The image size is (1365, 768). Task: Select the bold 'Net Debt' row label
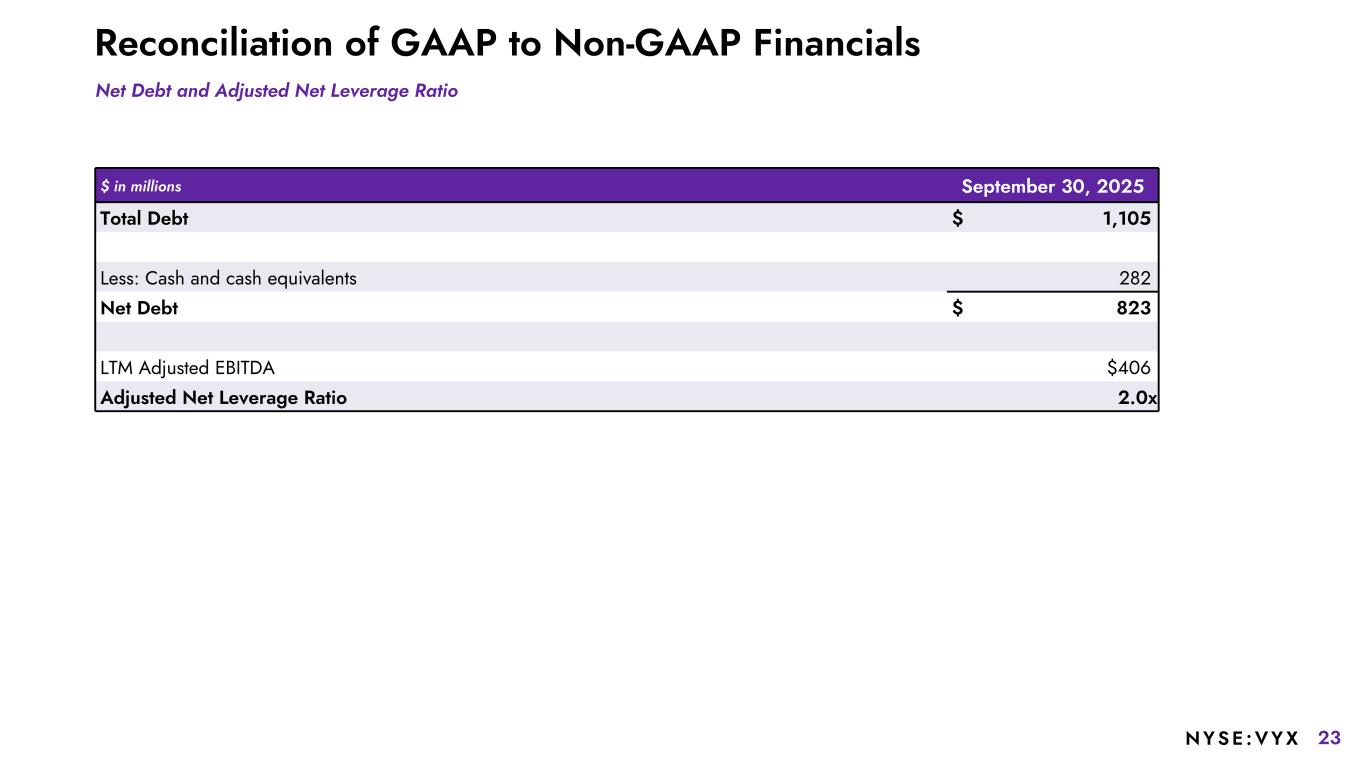pyautogui.click(x=139, y=308)
